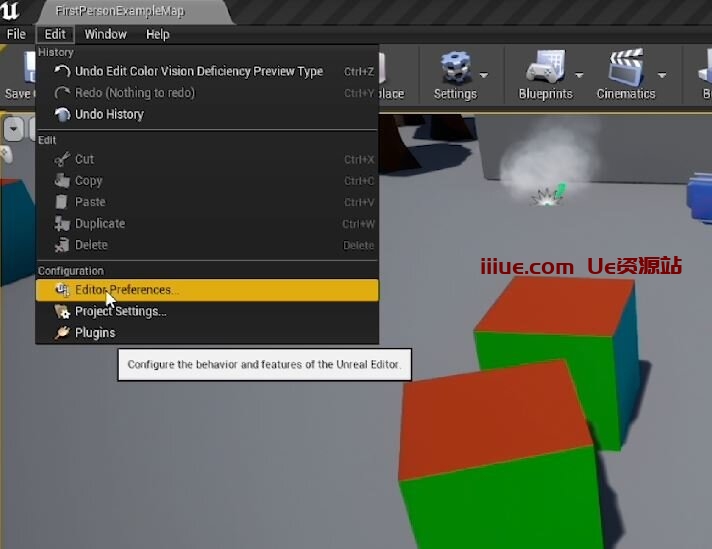Click the Save toolbar button

(x=18, y=75)
